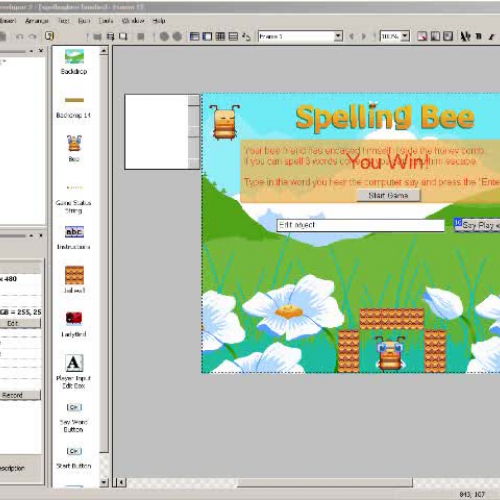Open the Window menu
500x500 pixels.
133,21
